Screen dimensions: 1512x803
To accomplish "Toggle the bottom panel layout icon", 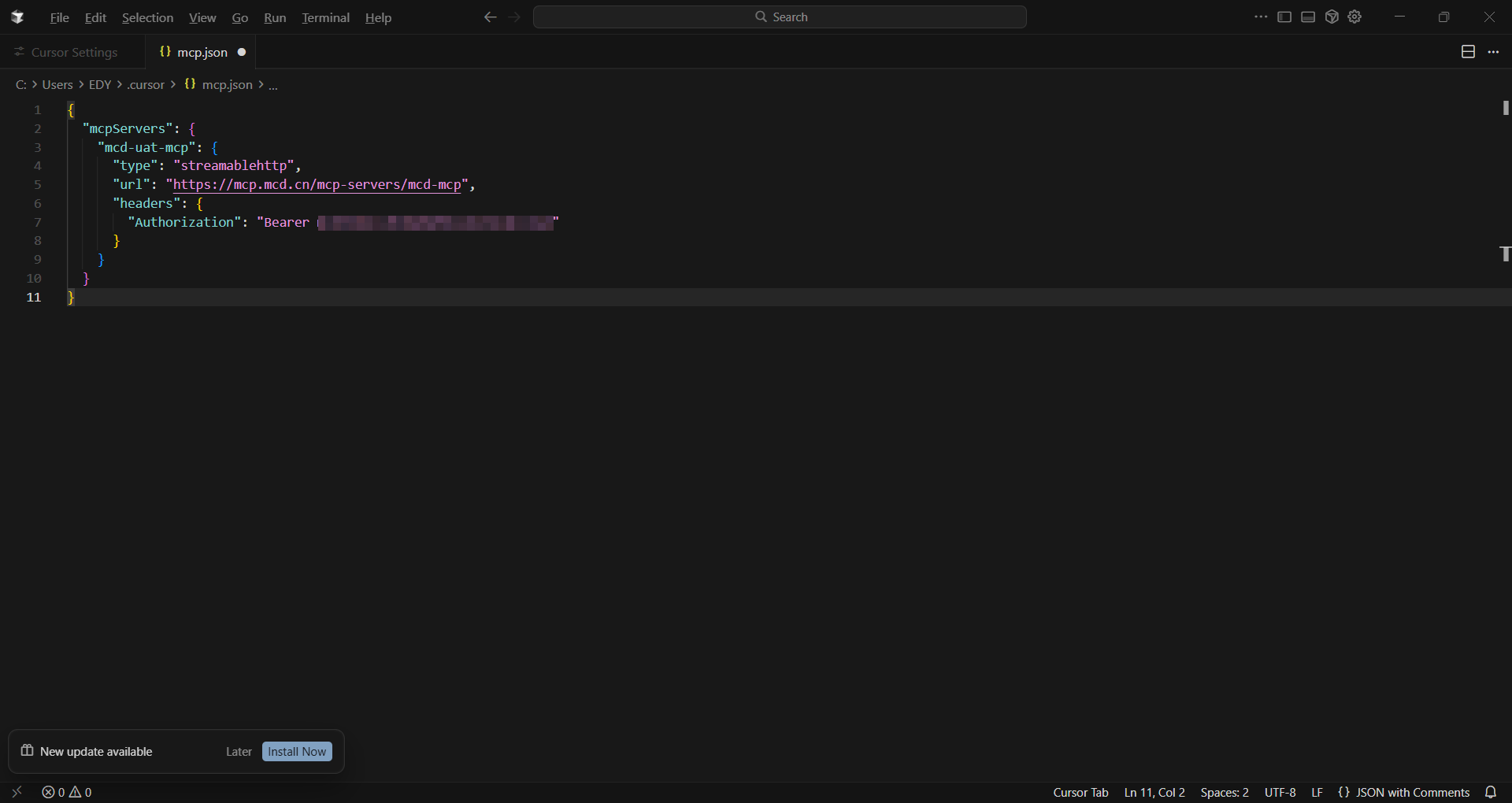I will [x=1308, y=17].
